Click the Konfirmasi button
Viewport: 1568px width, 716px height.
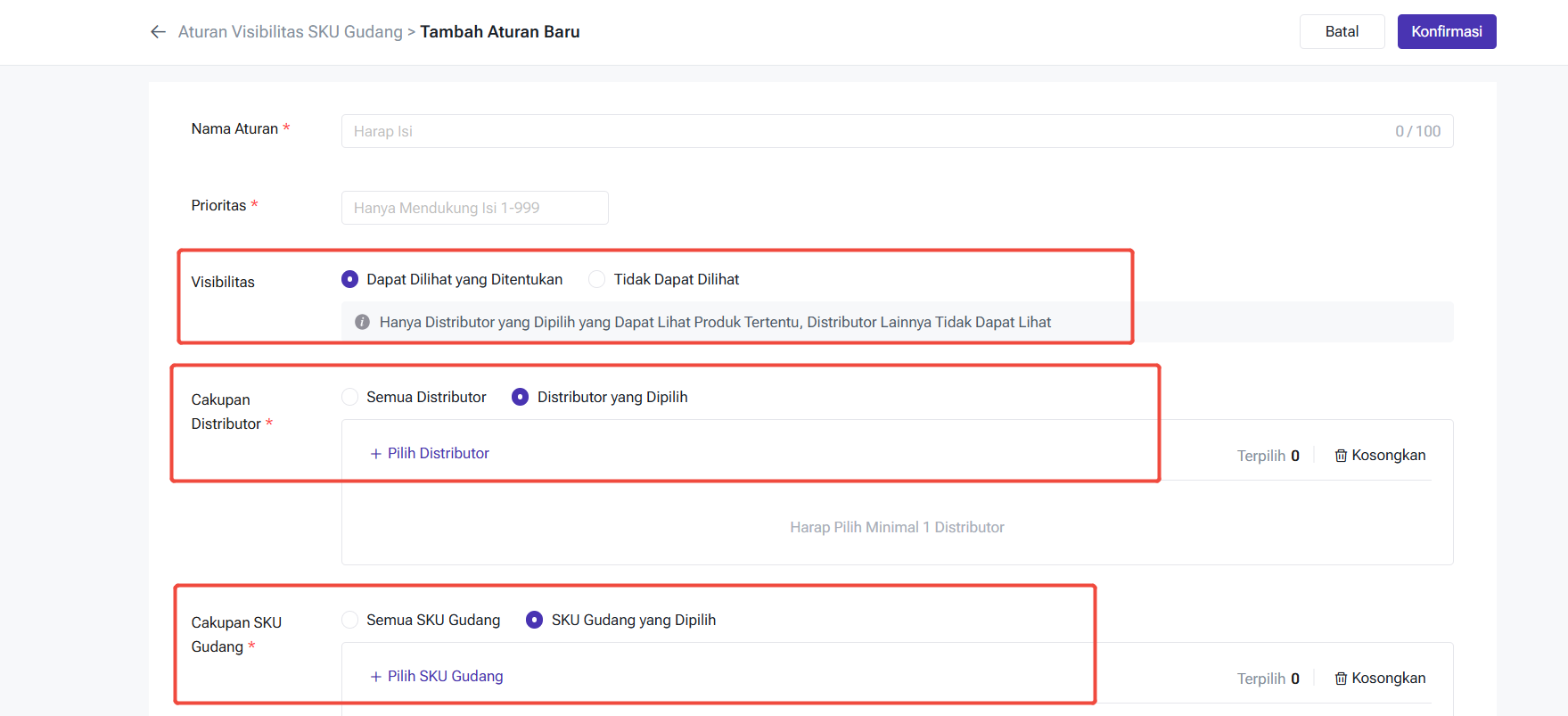(1446, 32)
